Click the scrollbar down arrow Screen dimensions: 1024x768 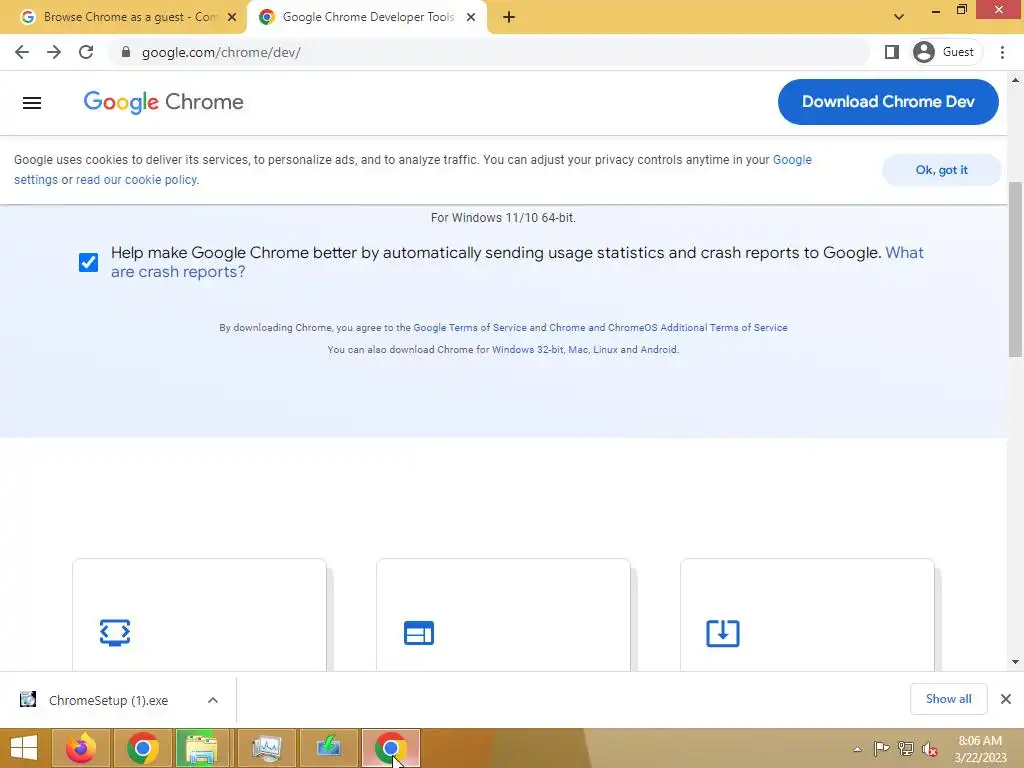tap(1015, 662)
